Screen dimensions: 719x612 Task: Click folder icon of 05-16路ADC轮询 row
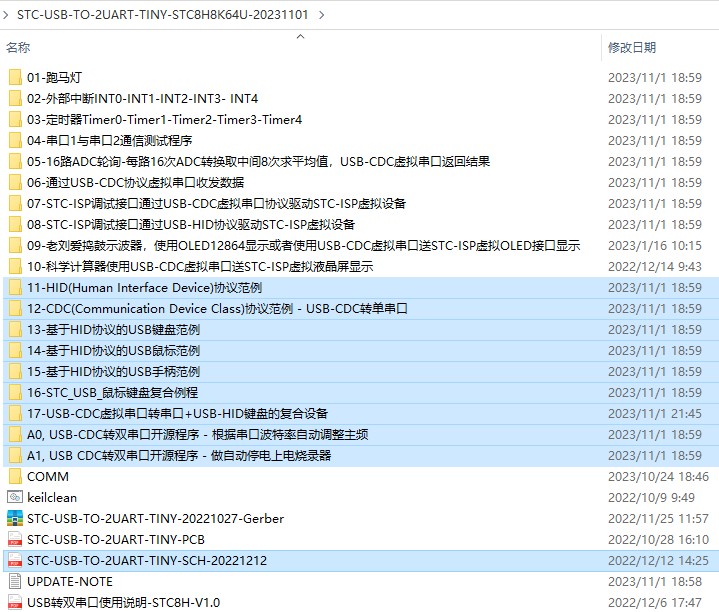pos(15,161)
